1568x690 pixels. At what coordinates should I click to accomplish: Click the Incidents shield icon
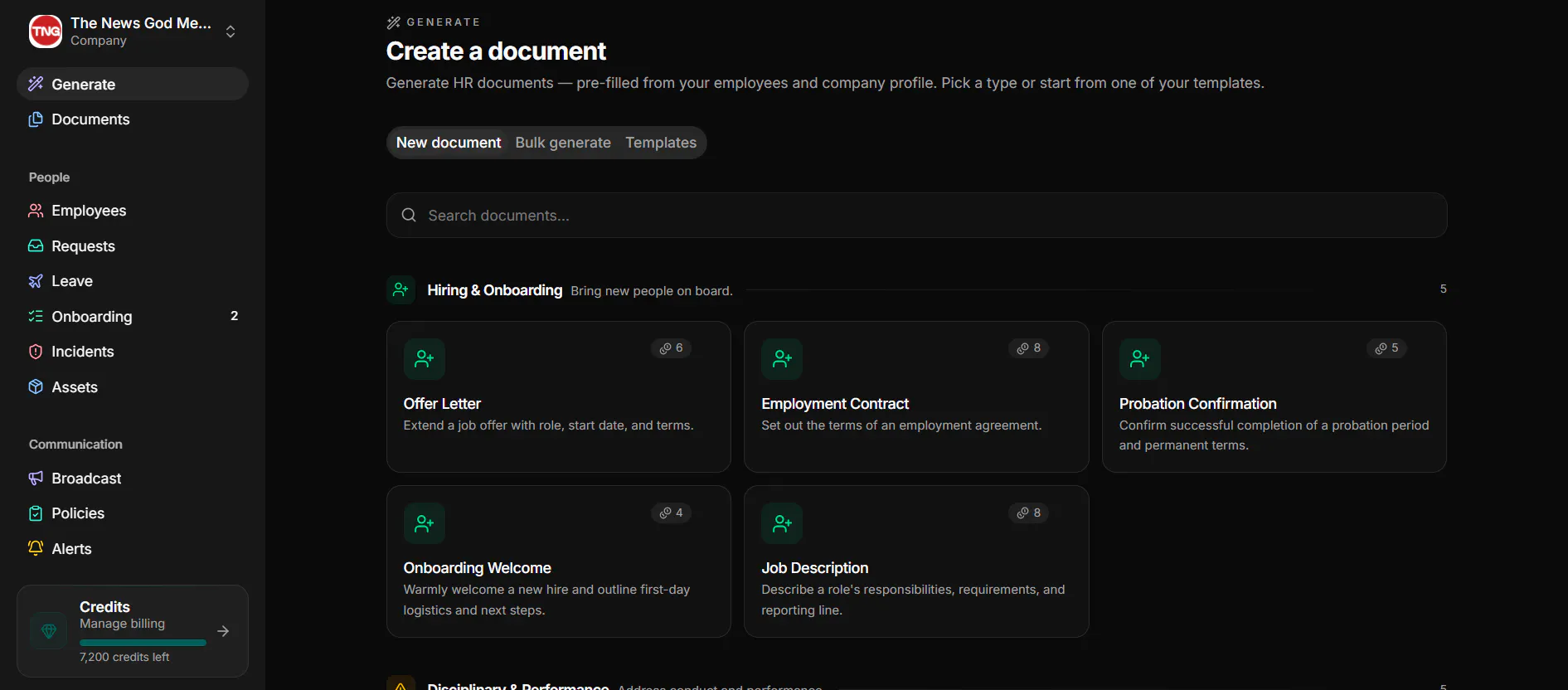coord(36,352)
